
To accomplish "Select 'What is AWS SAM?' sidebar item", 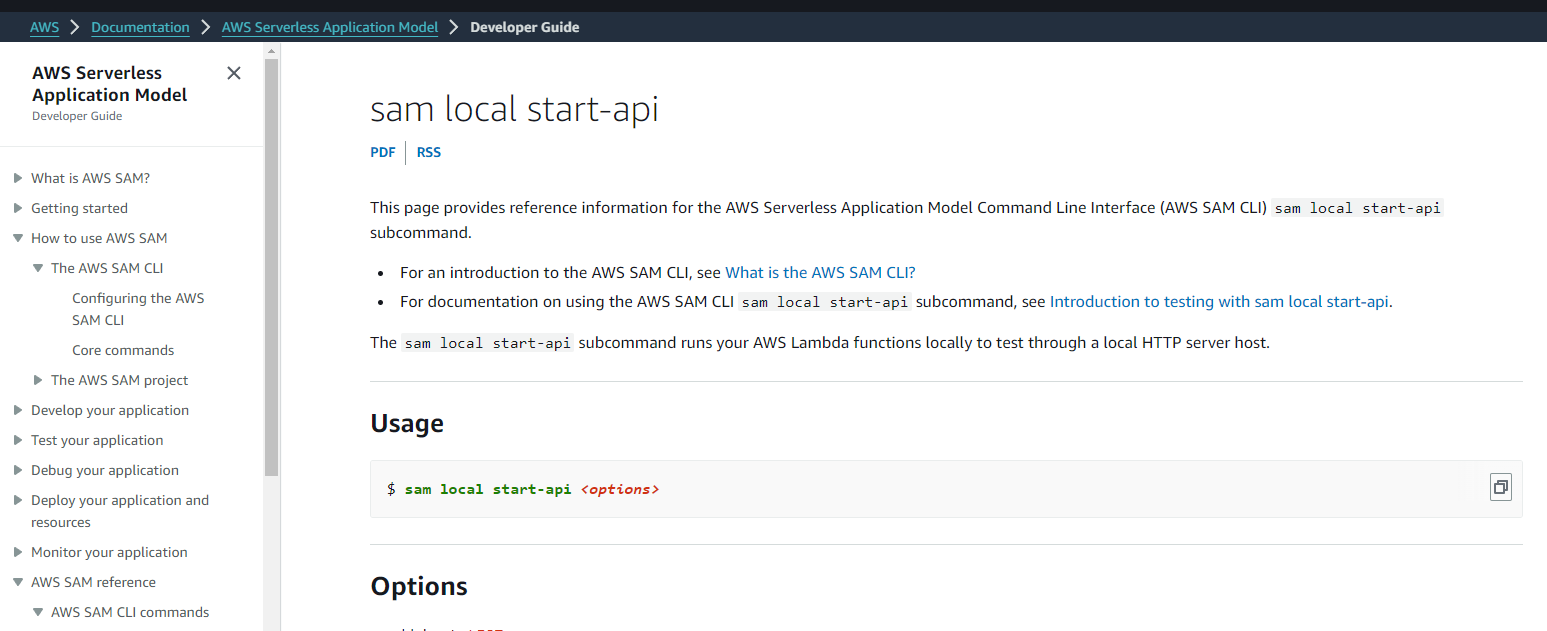I will click(x=90, y=178).
